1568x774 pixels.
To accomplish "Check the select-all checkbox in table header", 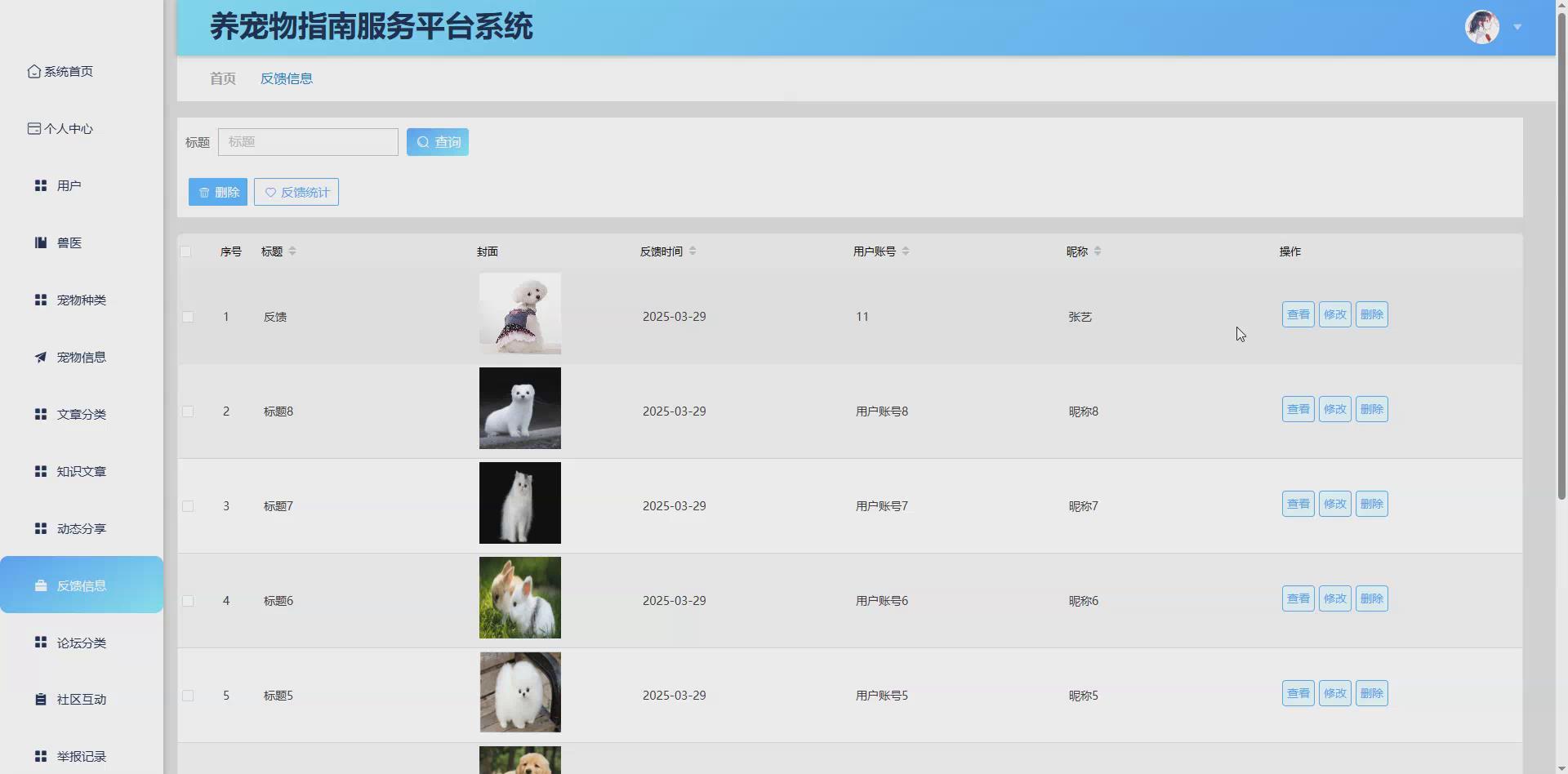I will (x=185, y=251).
